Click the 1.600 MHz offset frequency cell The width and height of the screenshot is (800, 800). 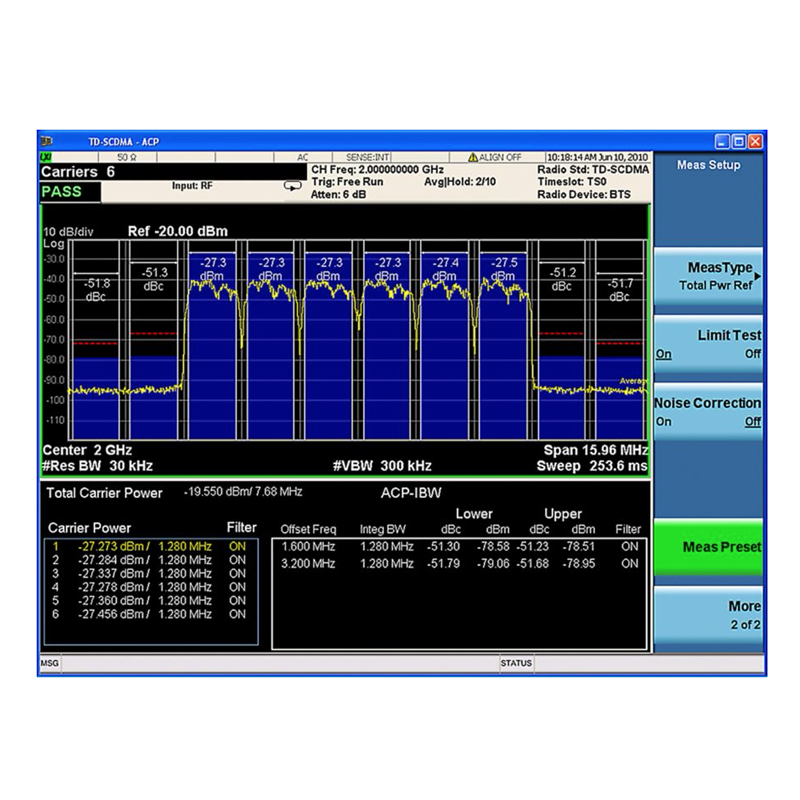pos(308,546)
